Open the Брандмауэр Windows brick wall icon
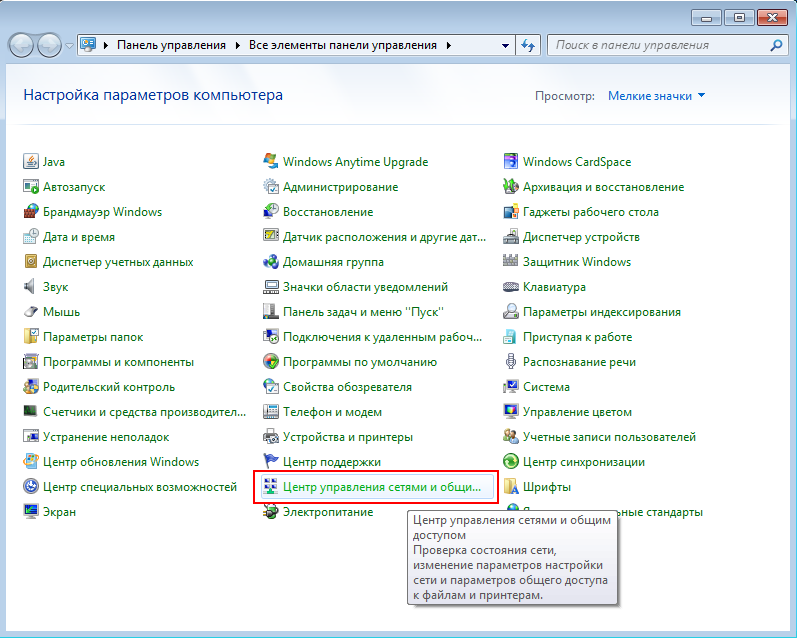 30,211
